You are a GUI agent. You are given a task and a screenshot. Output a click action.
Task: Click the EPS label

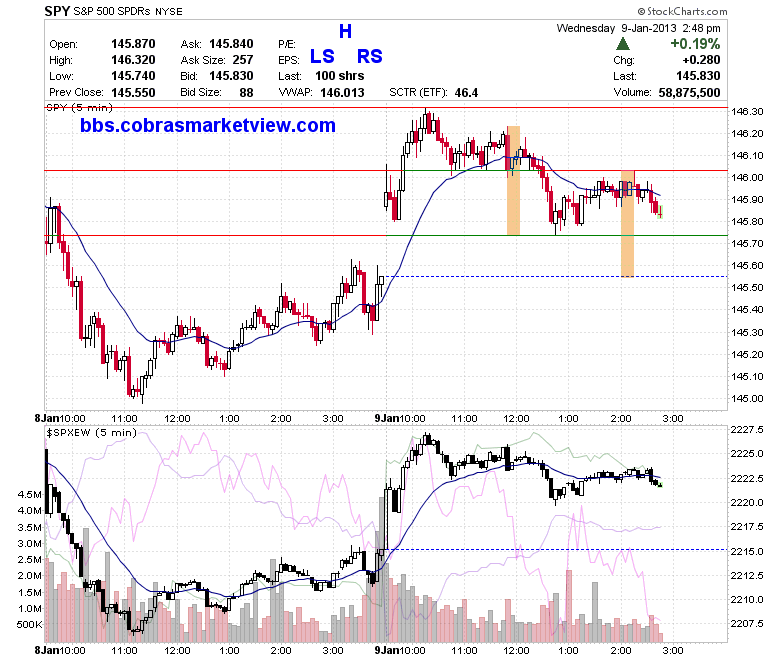point(289,61)
